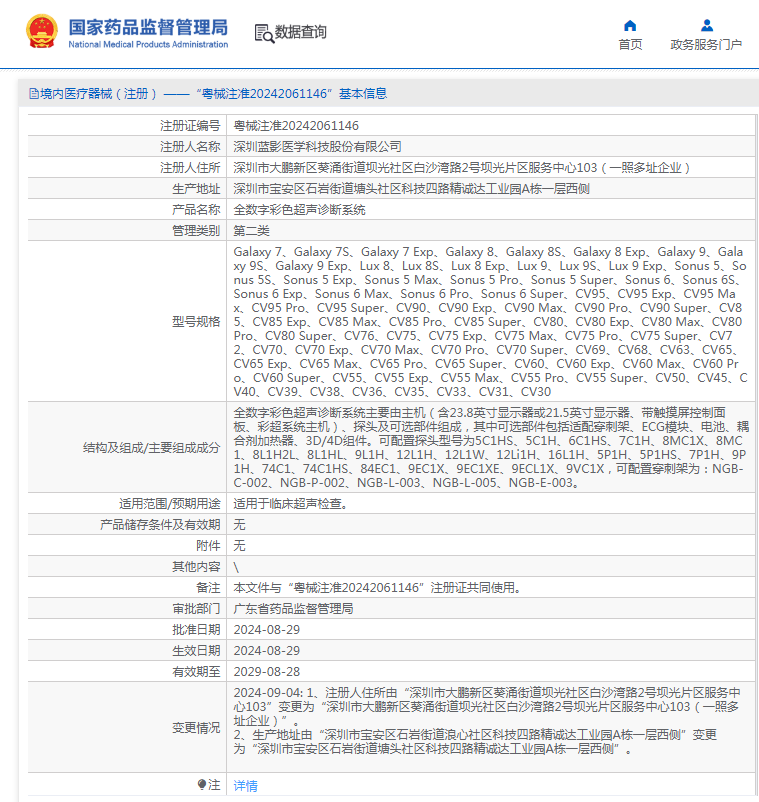Click the bulb icon beside 注

(x=202, y=786)
